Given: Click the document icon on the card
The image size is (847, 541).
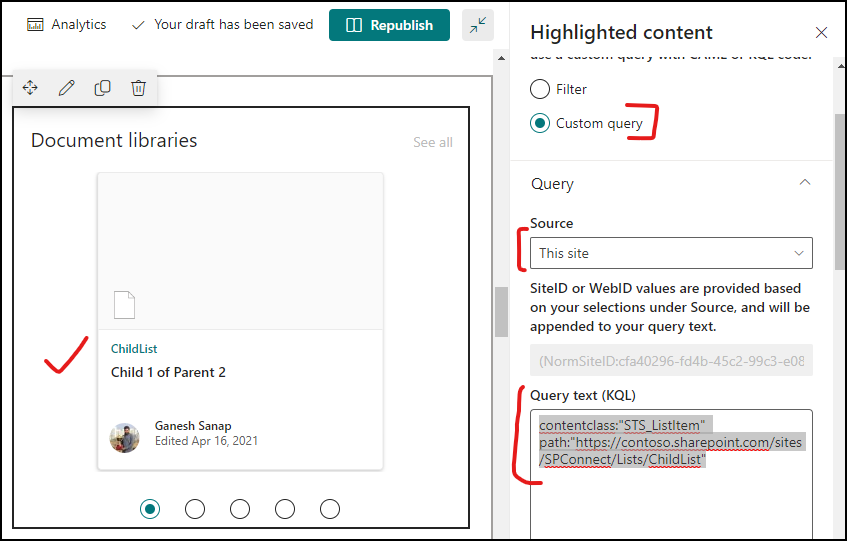Looking at the screenshot, I should 124,305.
